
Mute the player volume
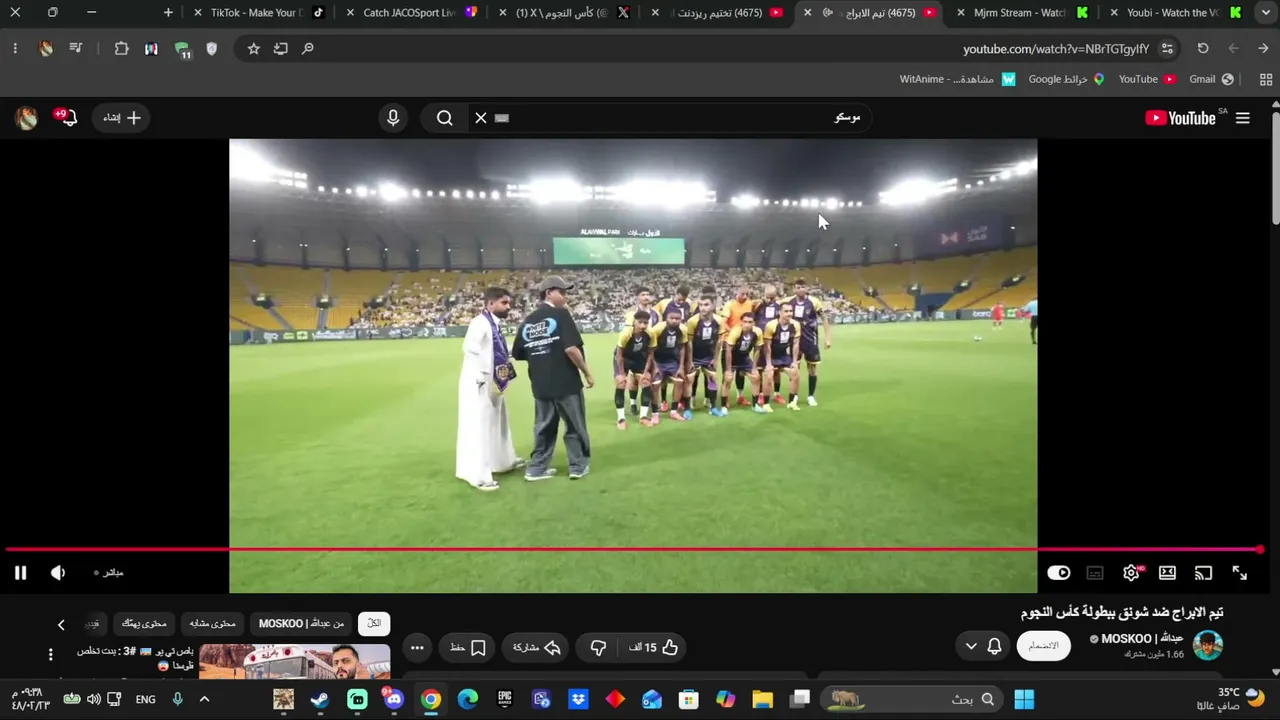58,573
